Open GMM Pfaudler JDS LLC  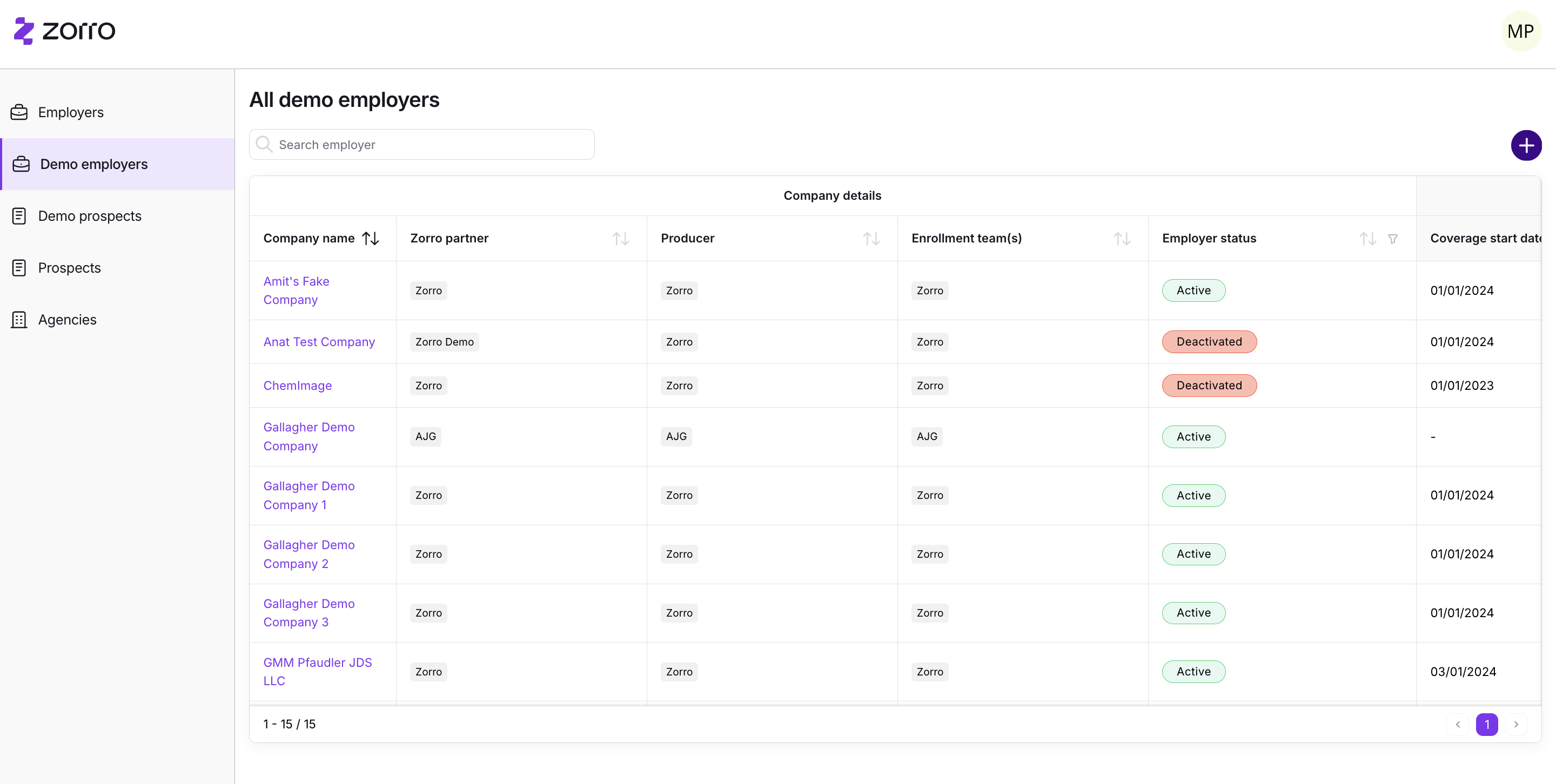tap(317, 672)
